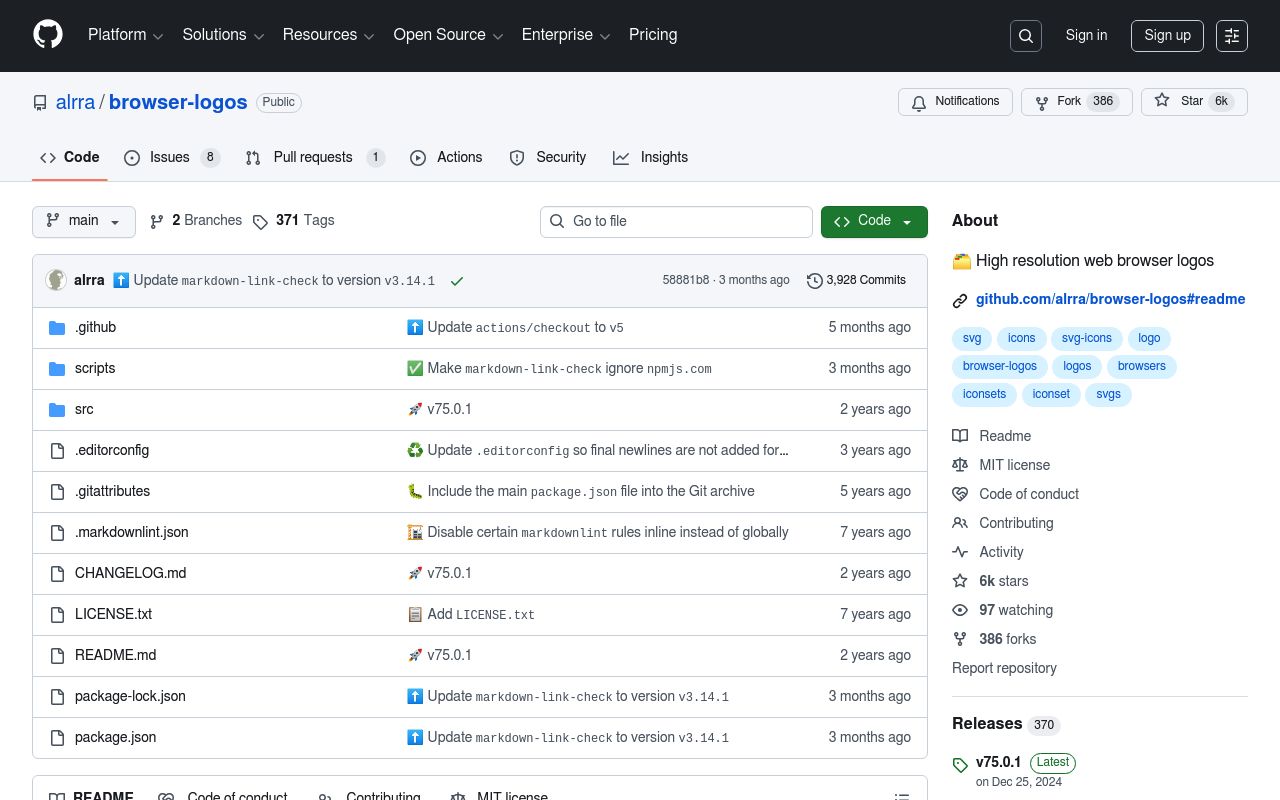Screen dimensions: 1280x800
Task: Expand the Platform navigation menu
Action: (125, 35)
